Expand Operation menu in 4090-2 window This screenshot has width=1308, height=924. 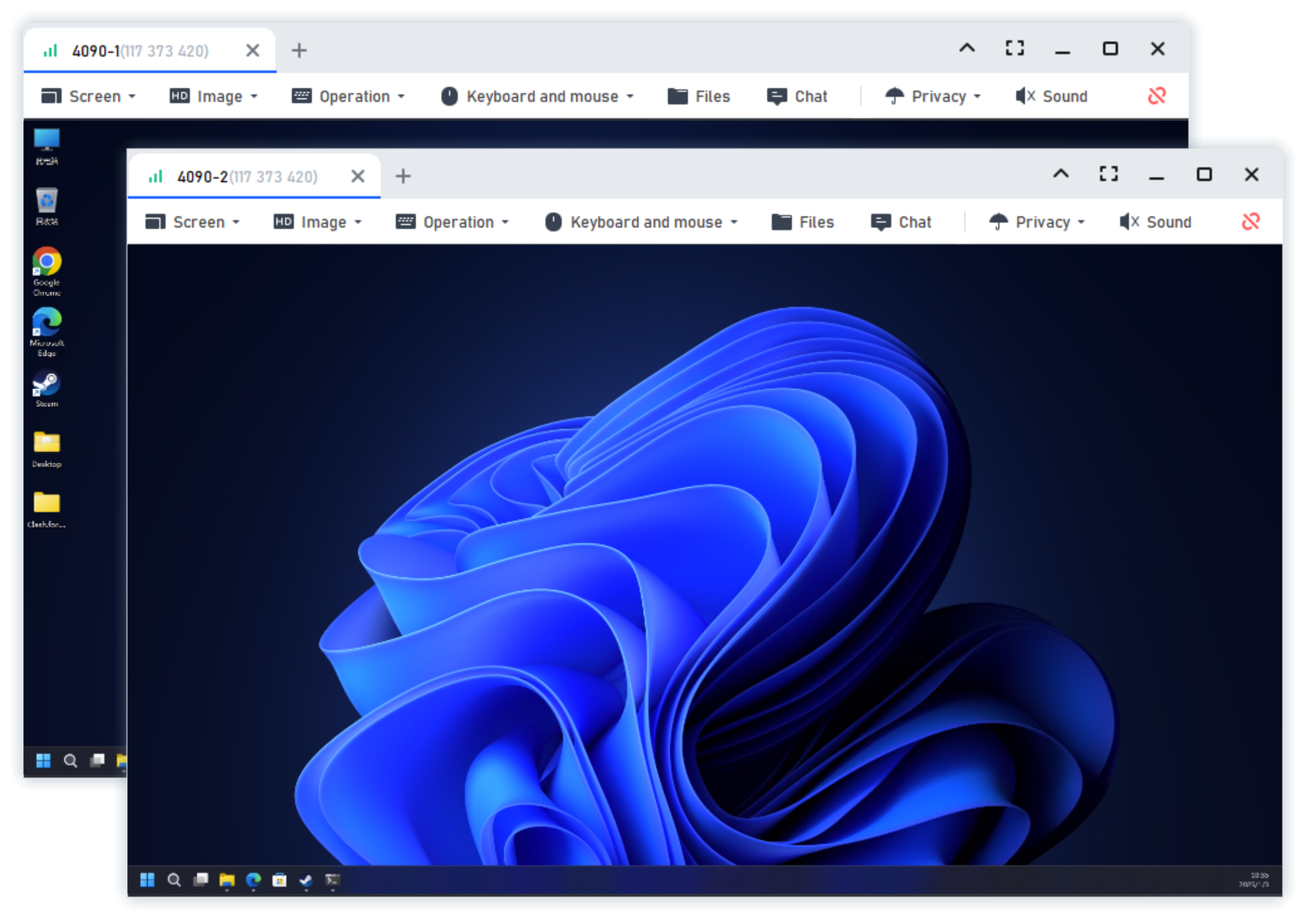coord(453,222)
